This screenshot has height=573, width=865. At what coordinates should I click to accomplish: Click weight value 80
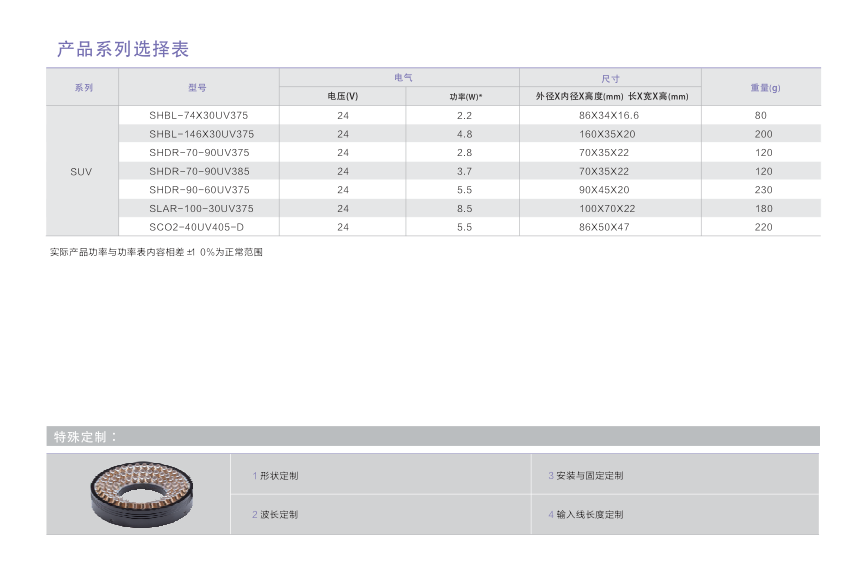point(761,115)
